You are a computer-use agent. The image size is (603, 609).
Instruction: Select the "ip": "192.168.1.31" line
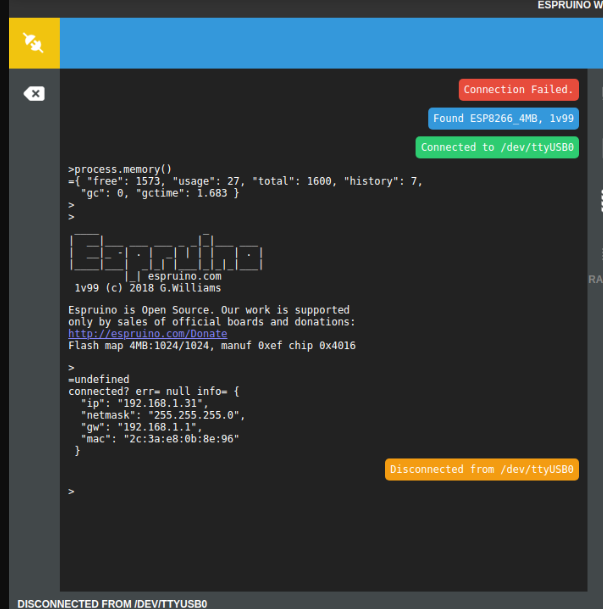click(x=144, y=404)
